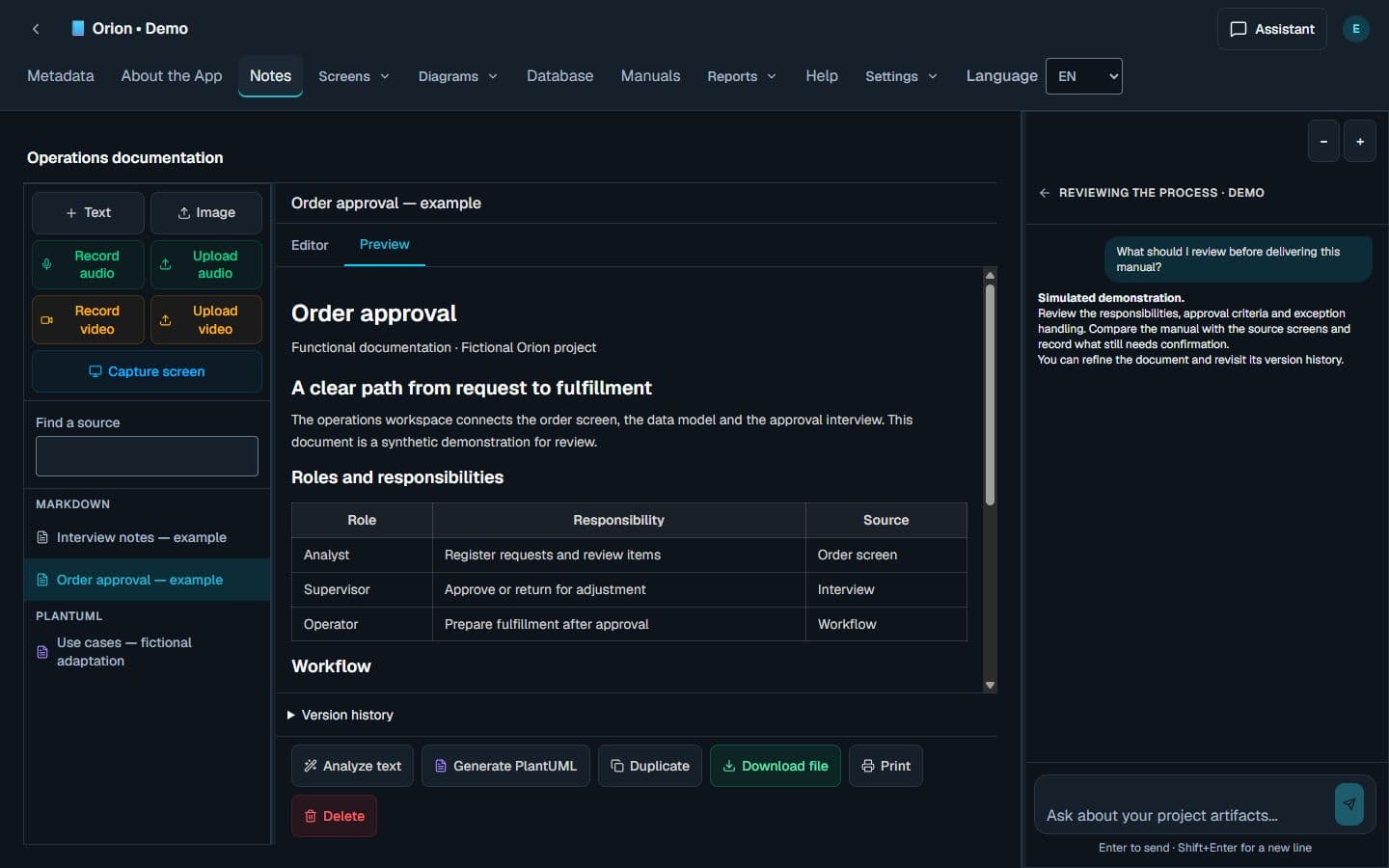
Task: Generate PlantUML from the note
Action: [x=505, y=766]
